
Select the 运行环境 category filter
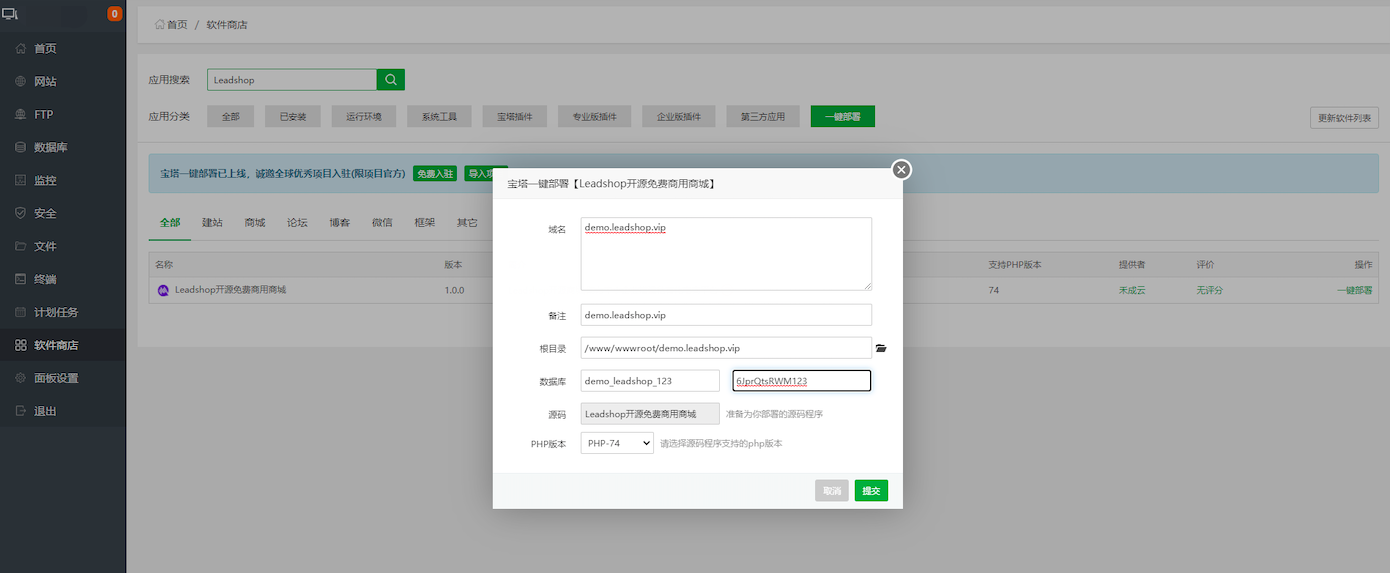[364, 117]
